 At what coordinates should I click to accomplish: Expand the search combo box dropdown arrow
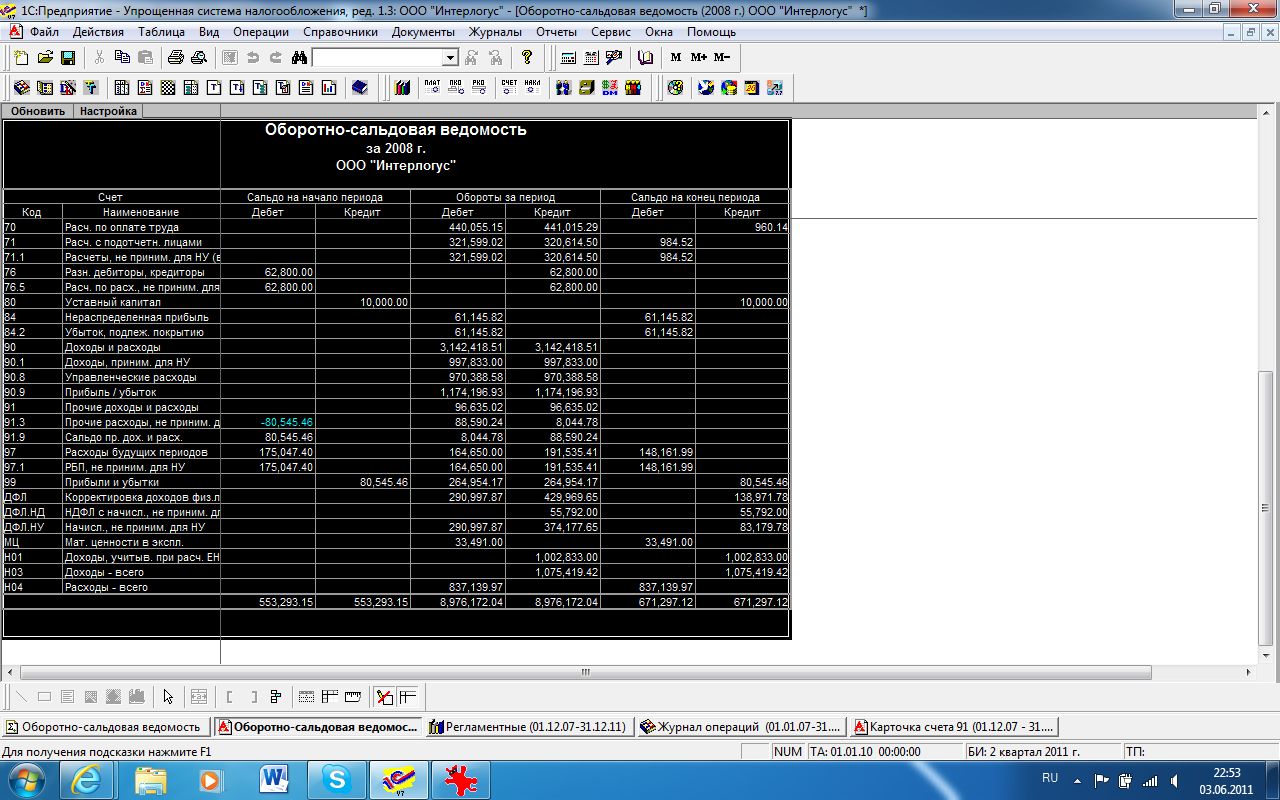(x=450, y=58)
